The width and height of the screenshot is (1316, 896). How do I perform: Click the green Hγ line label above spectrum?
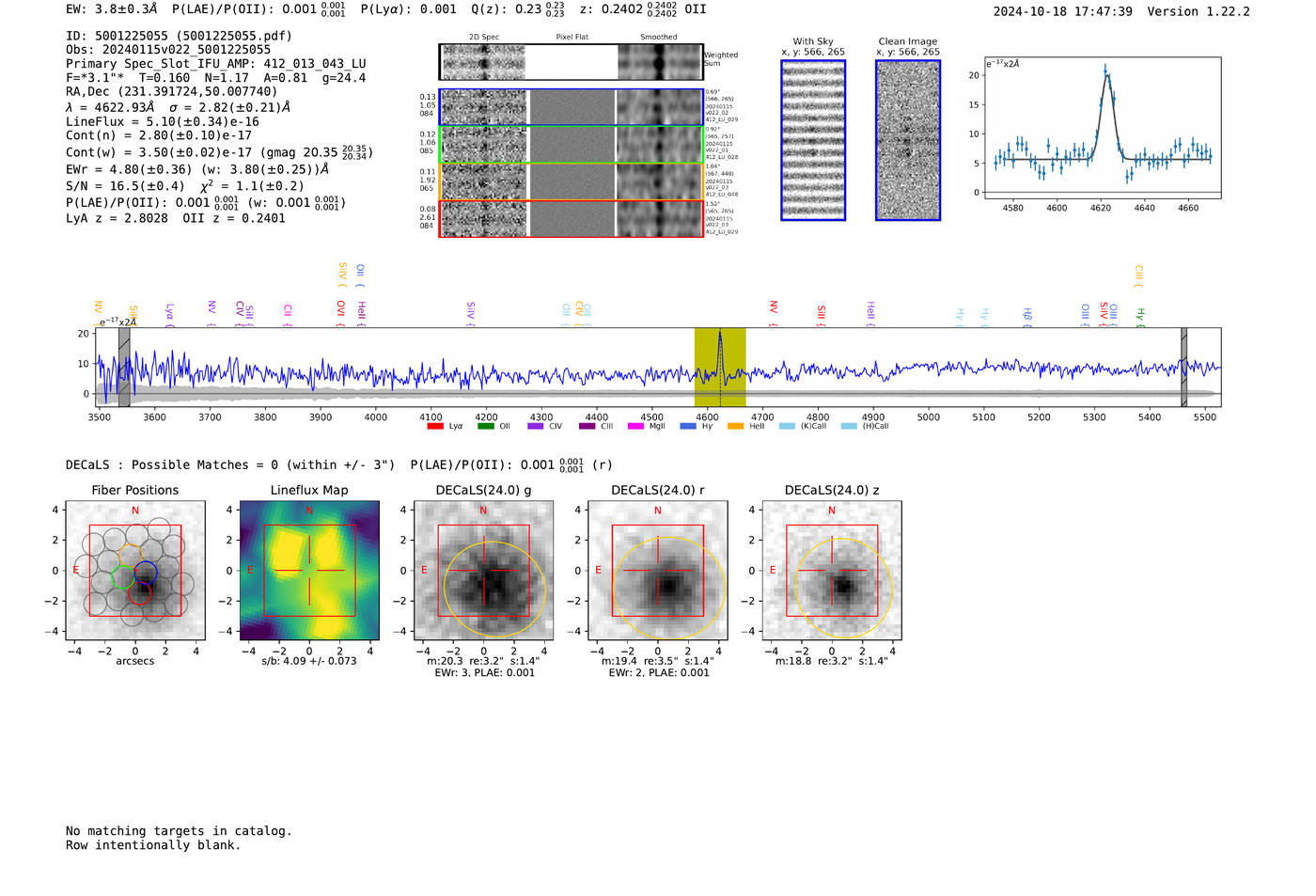(x=1140, y=317)
